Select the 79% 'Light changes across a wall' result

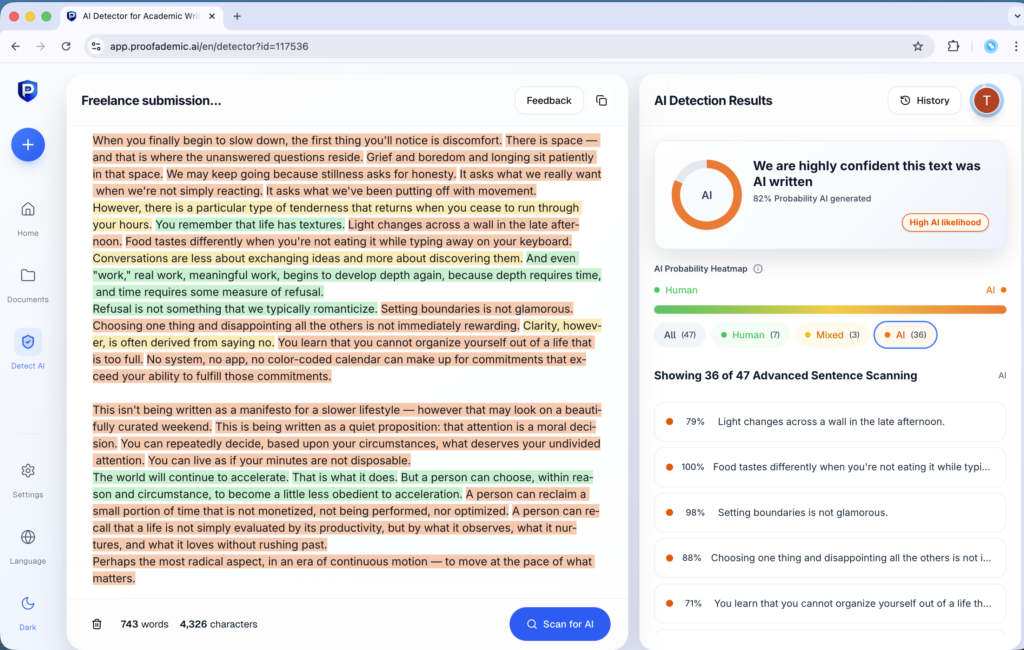click(x=829, y=421)
